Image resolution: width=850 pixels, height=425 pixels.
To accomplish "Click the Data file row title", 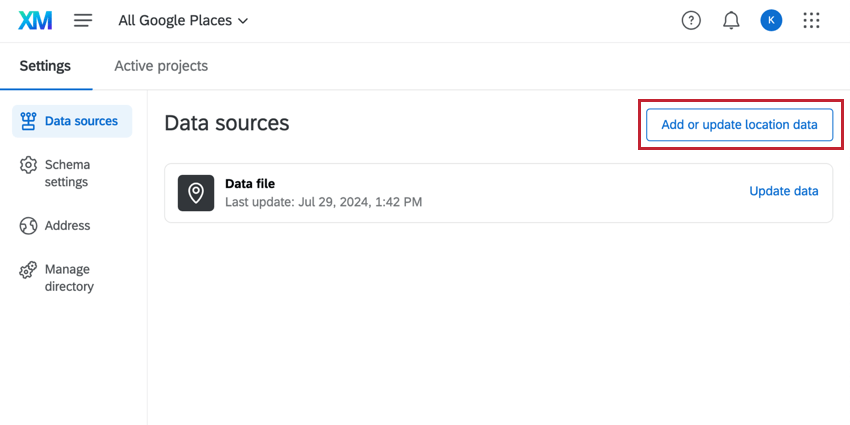I will 250,183.
